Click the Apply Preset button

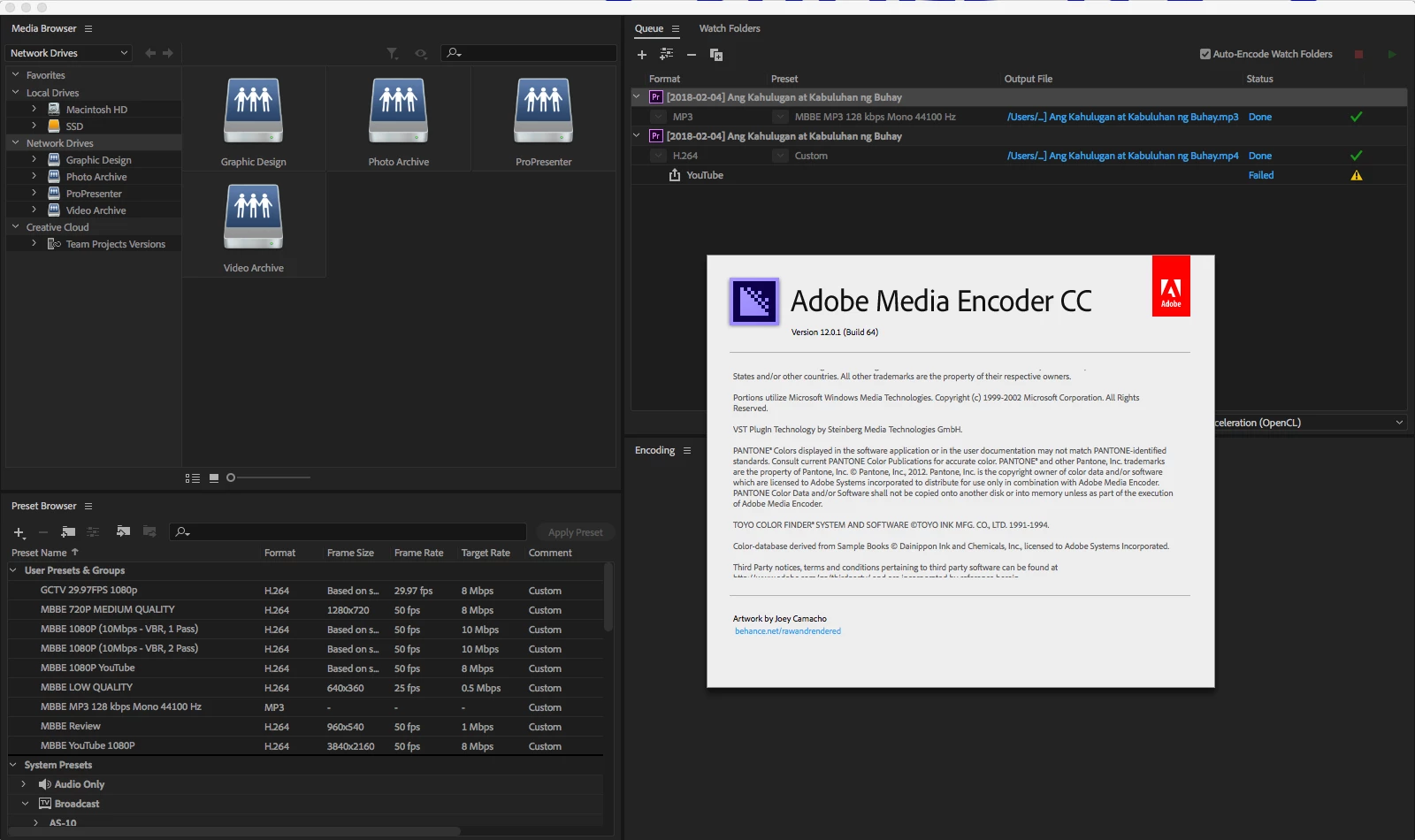click(x=576, y=532)
